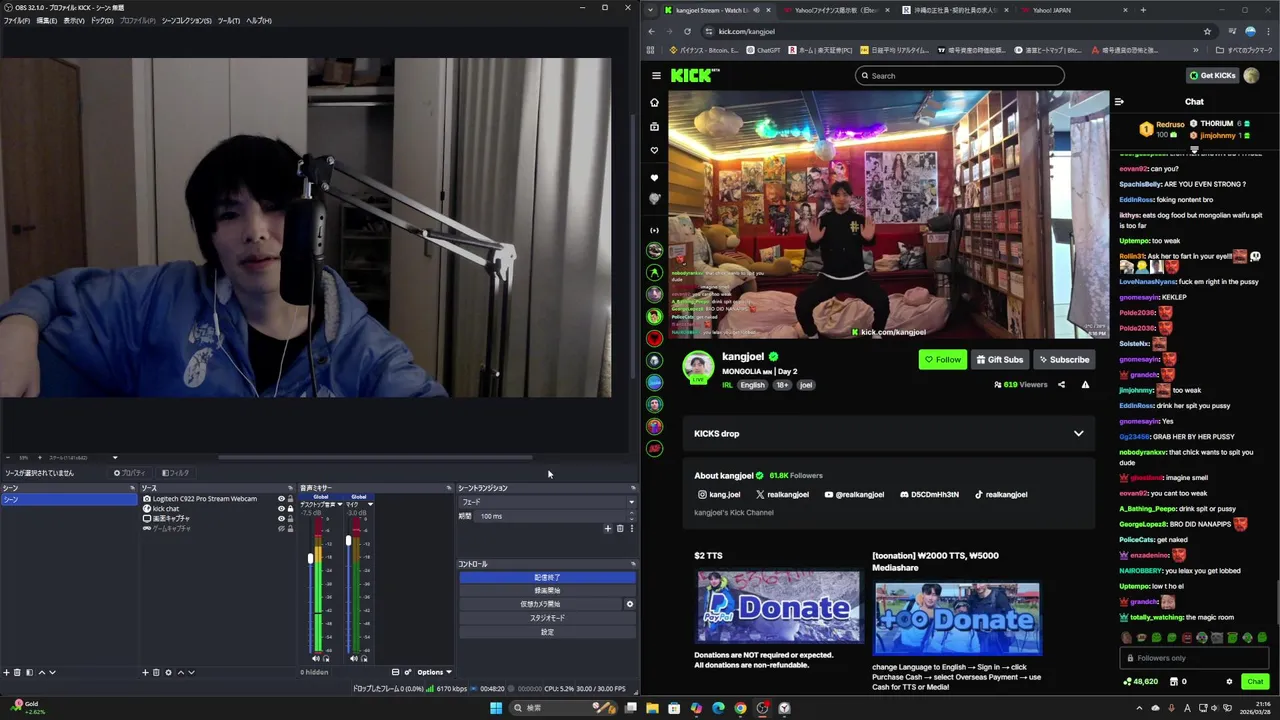Open OBS ヘルプ menu
The height and width of the screenshot is (720, 1280).
point(258,20)
